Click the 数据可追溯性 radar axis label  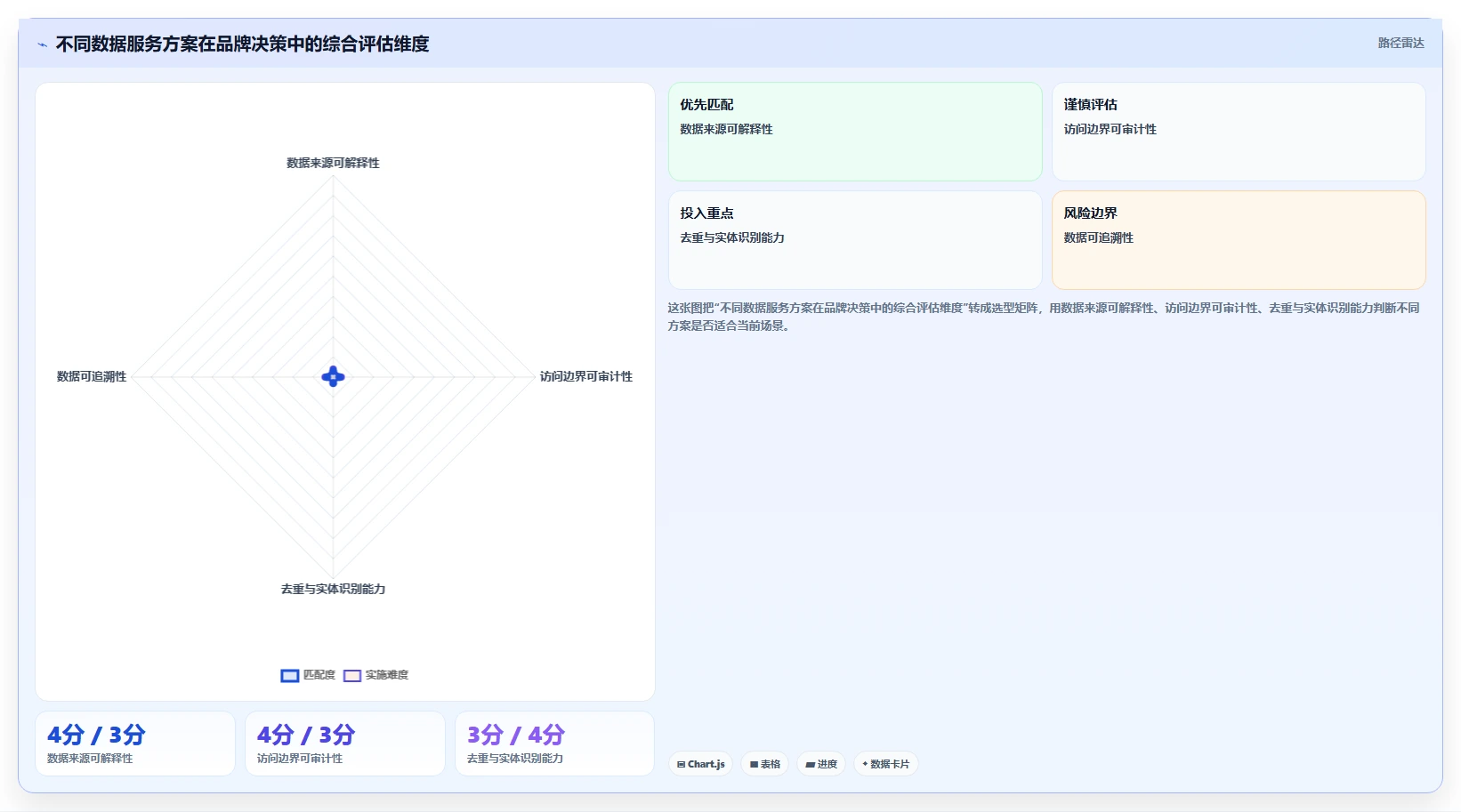click(x=92, y=376)
